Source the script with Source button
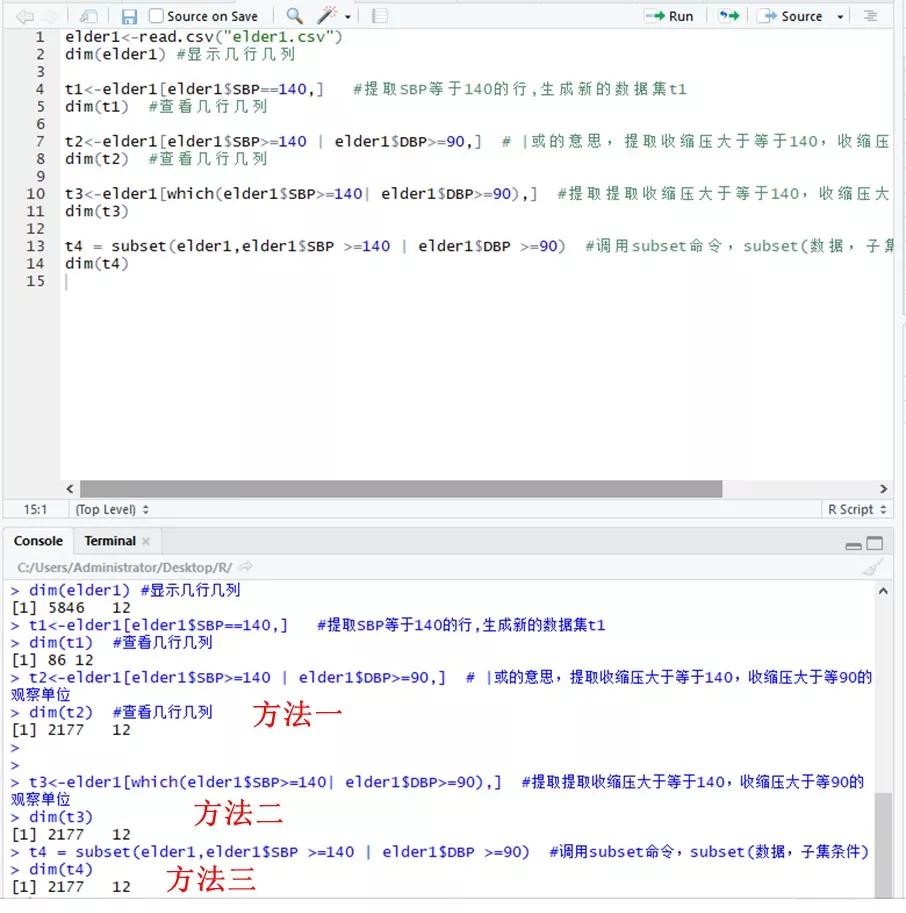 (x=792, y=16)
